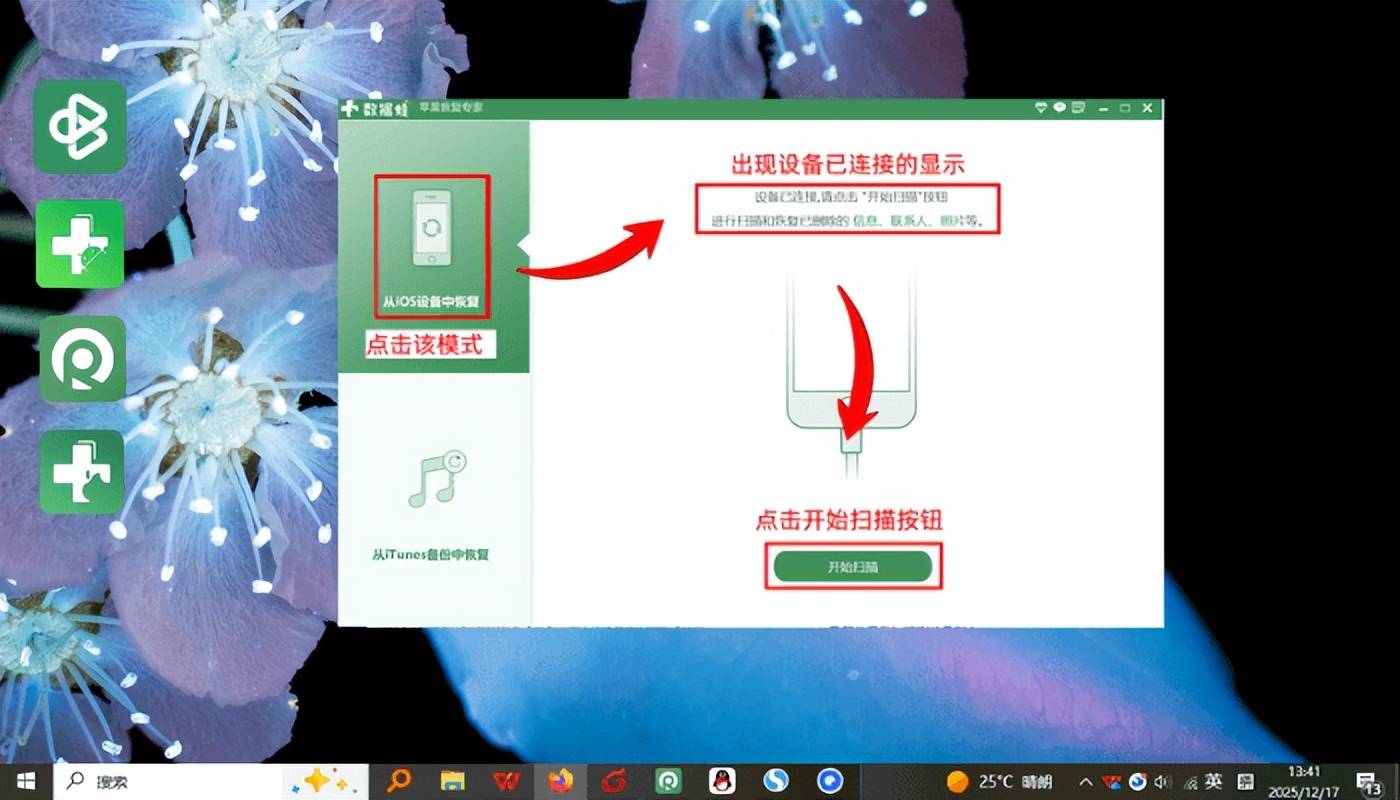Open the green Q app on taskbar
Viewport: 1400px width, 800px height.
tap(667, 781)
